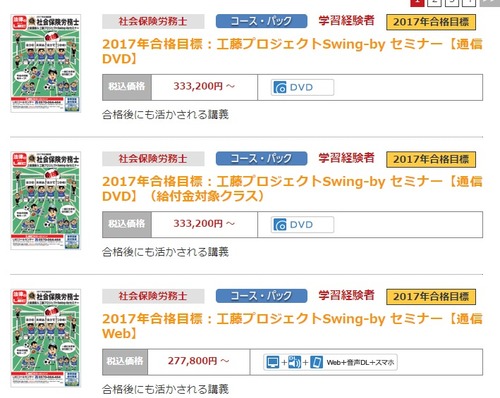The image size is (500, 398).
Task: Select the current page 1 in pagination
Action: point(417,2)
